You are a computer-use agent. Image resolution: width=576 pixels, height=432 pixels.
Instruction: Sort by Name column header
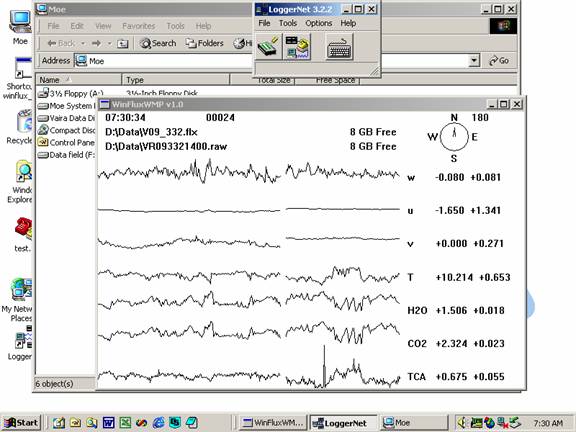tap(78, 80)
